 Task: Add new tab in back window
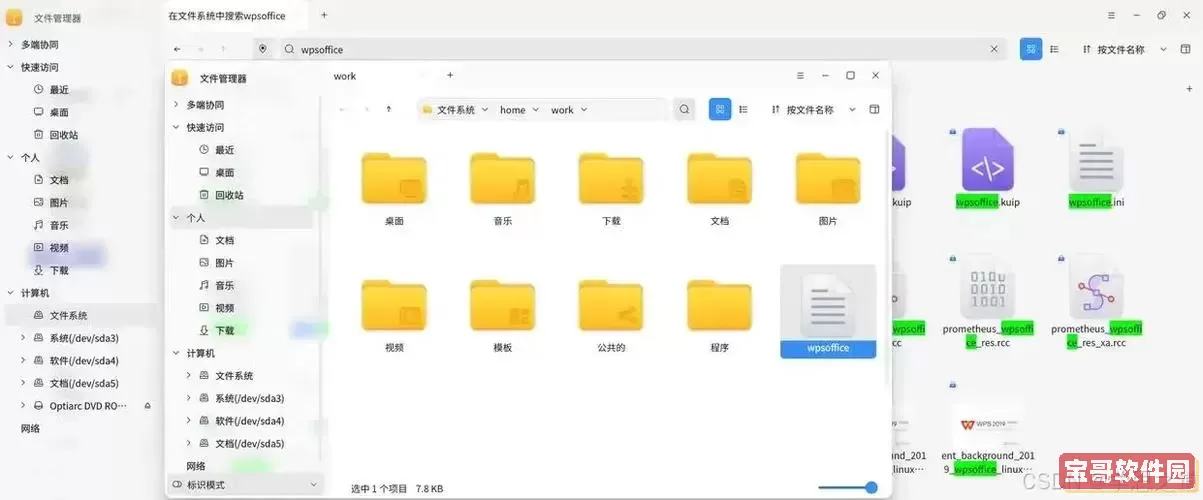pos(324,15)
